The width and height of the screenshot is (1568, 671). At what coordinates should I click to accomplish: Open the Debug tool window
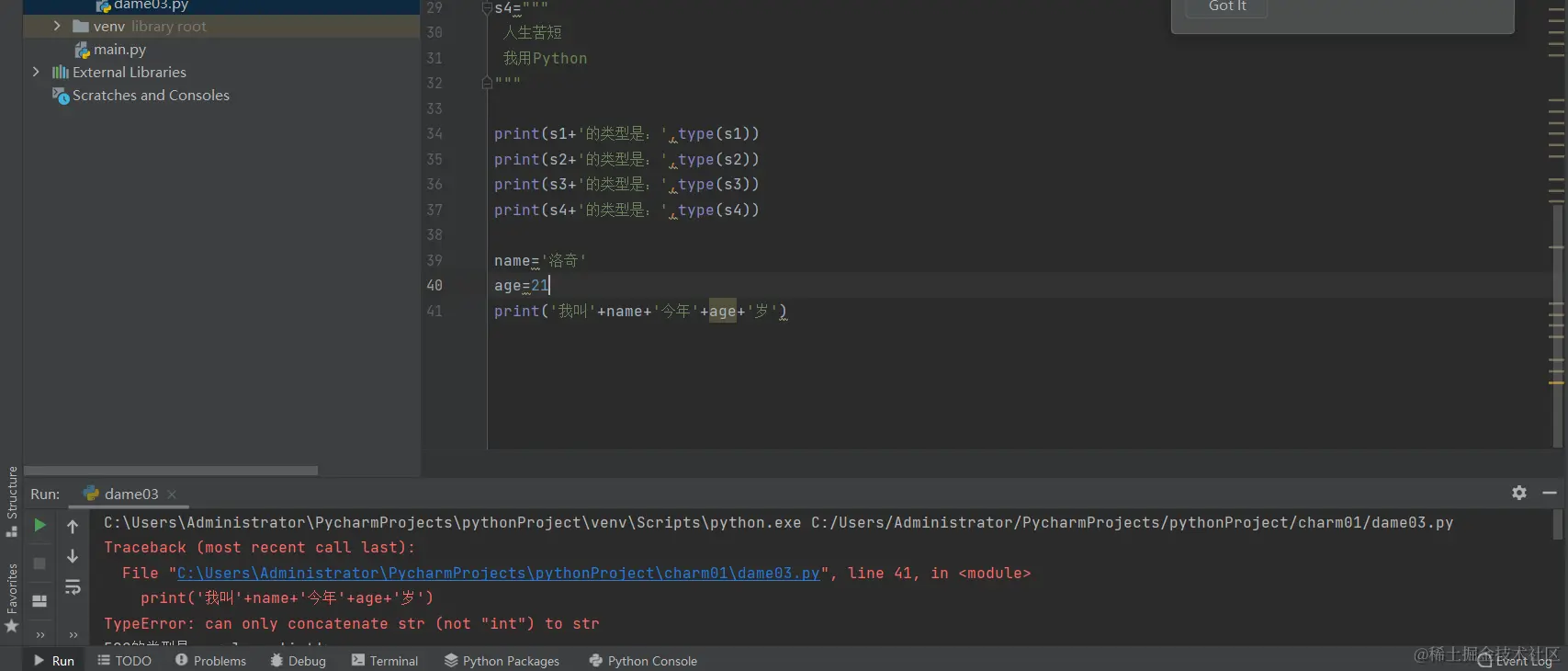tap(299, 660)
